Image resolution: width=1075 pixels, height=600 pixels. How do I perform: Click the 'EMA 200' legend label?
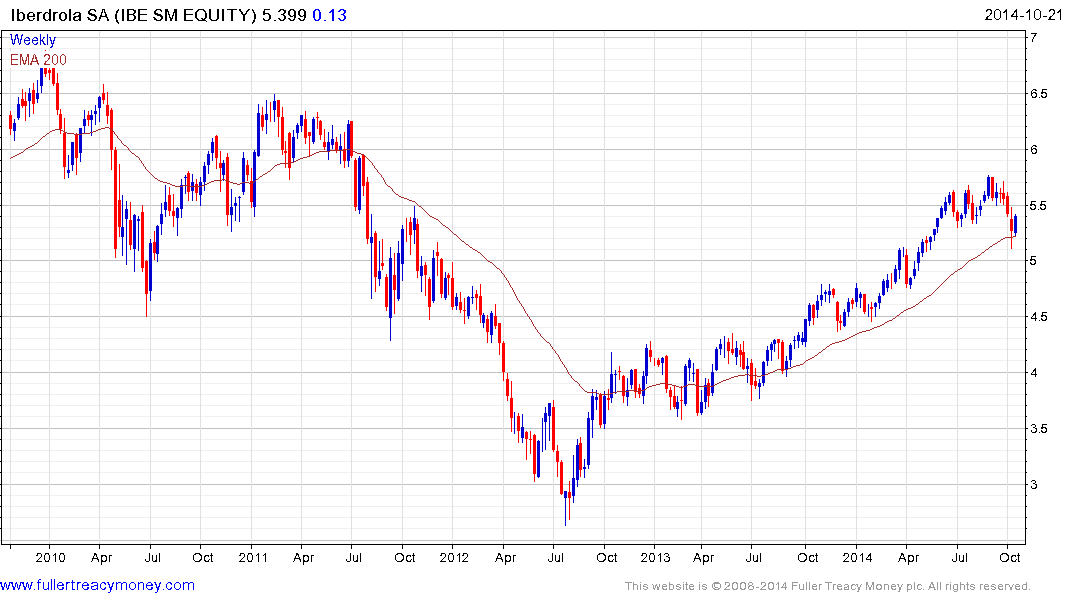coord(38,60)
